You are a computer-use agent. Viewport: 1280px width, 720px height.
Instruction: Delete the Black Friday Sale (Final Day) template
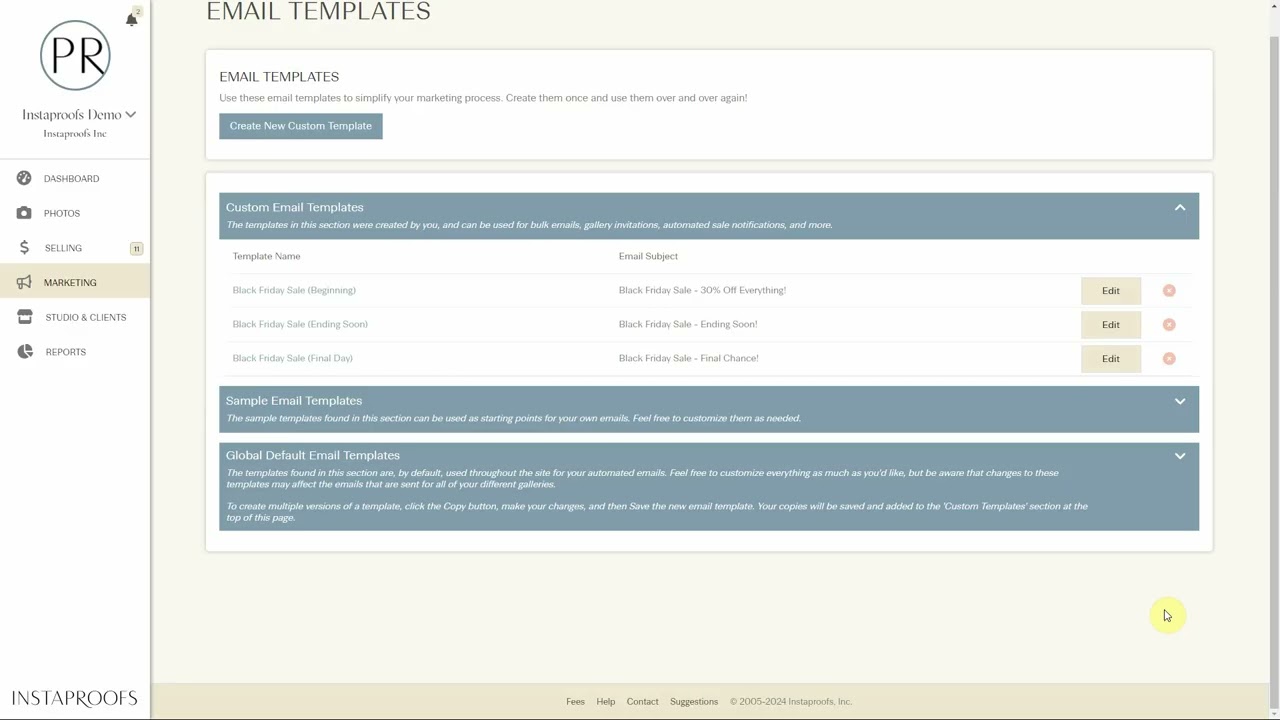[x=1169, y=358]
